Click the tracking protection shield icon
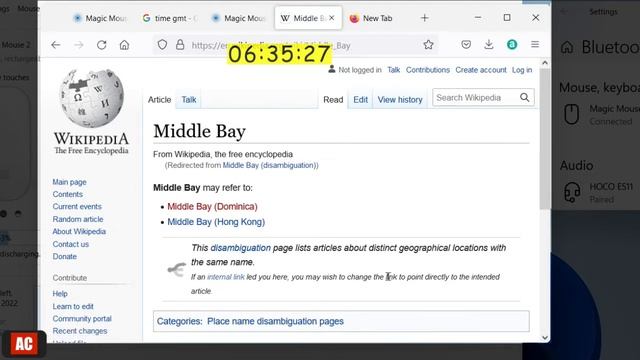The width and height of the screenshot is (640, 360). (x=162, y=45)
